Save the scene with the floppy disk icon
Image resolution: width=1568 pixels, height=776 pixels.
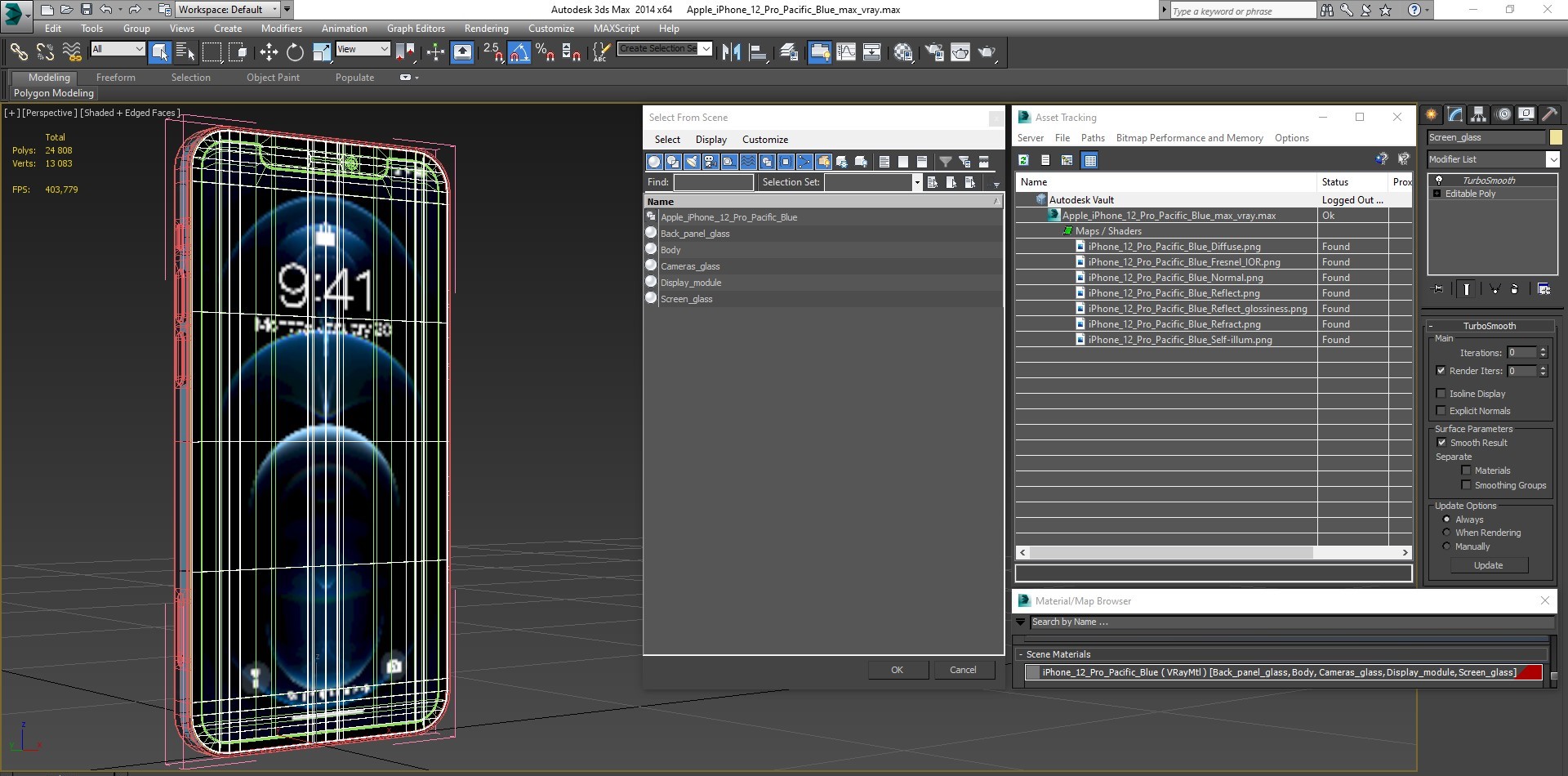[x=86, y=10]
